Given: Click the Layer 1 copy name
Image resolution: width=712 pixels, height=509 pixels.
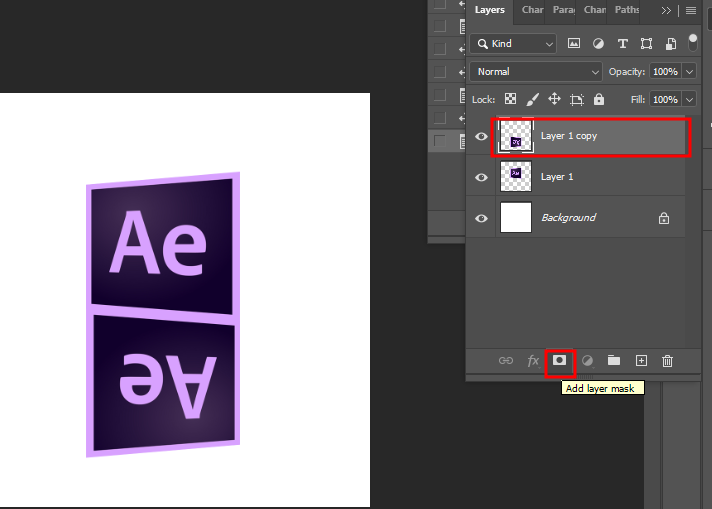Looking at the screenshot, I should 569,136.
